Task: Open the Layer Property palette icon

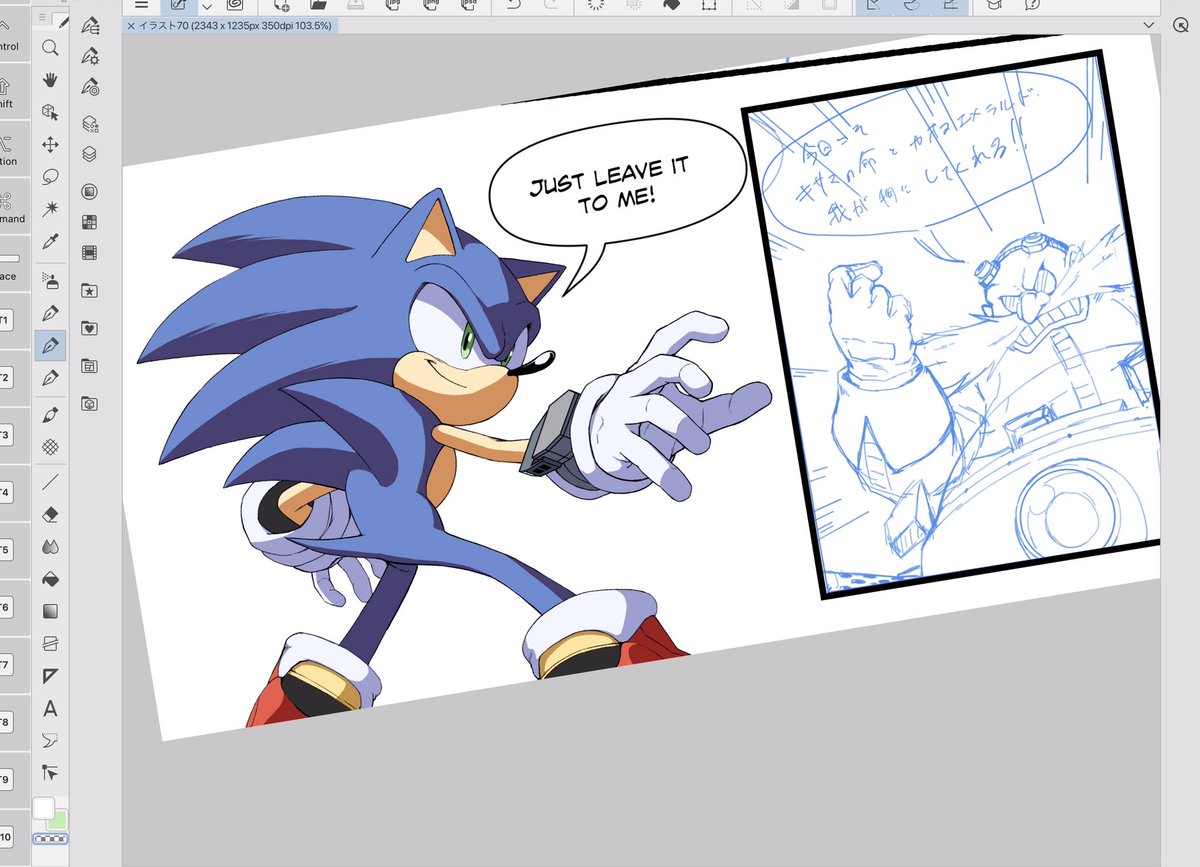Action: (90, 123)
